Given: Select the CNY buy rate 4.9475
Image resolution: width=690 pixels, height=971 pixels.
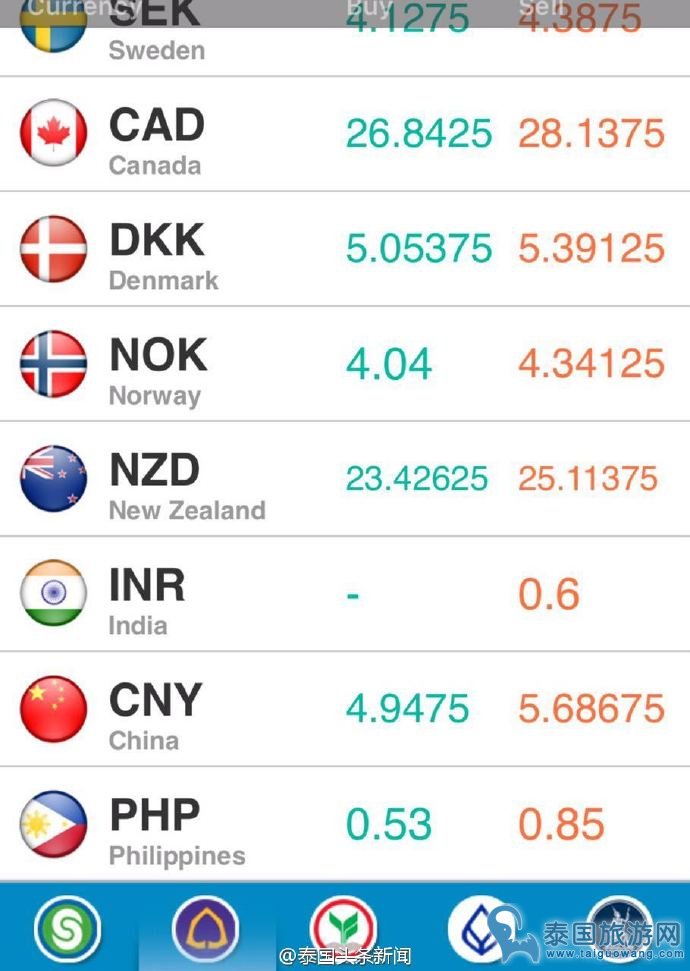Looking at the screenshot, I should point(408,708).
